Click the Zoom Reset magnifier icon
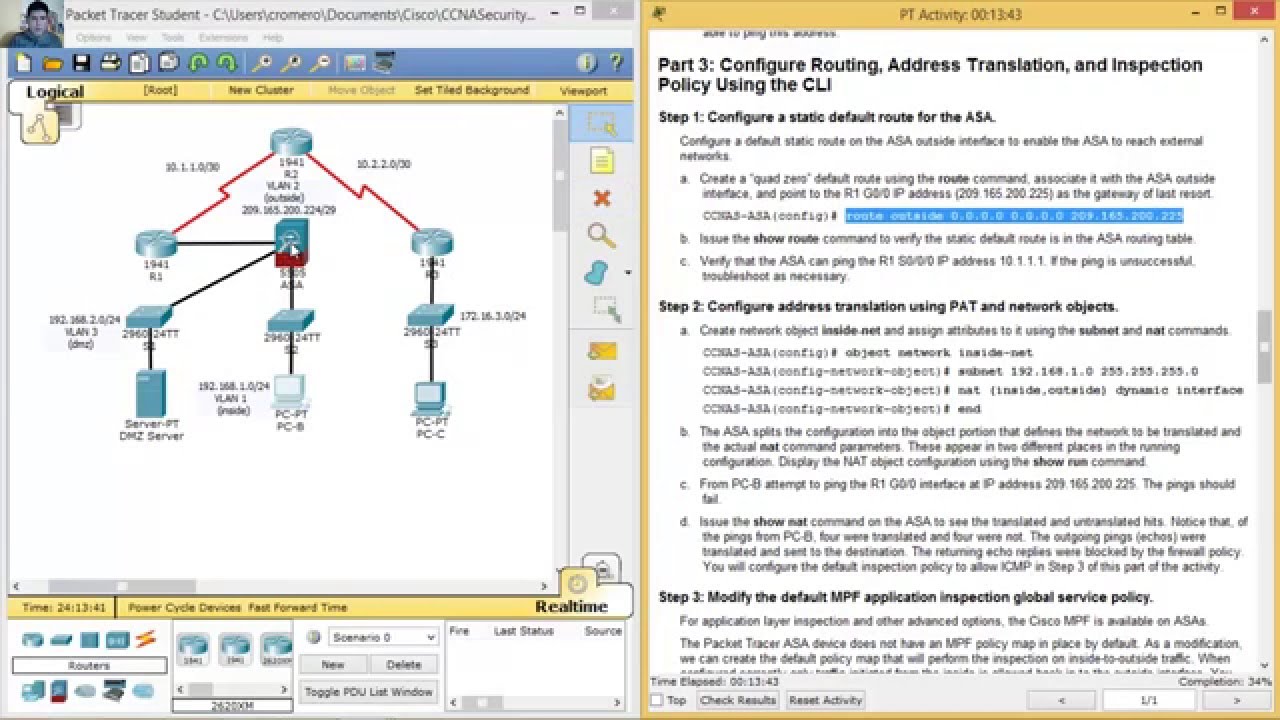Screen dimensions: 1280x720 [x=291, y=63]
